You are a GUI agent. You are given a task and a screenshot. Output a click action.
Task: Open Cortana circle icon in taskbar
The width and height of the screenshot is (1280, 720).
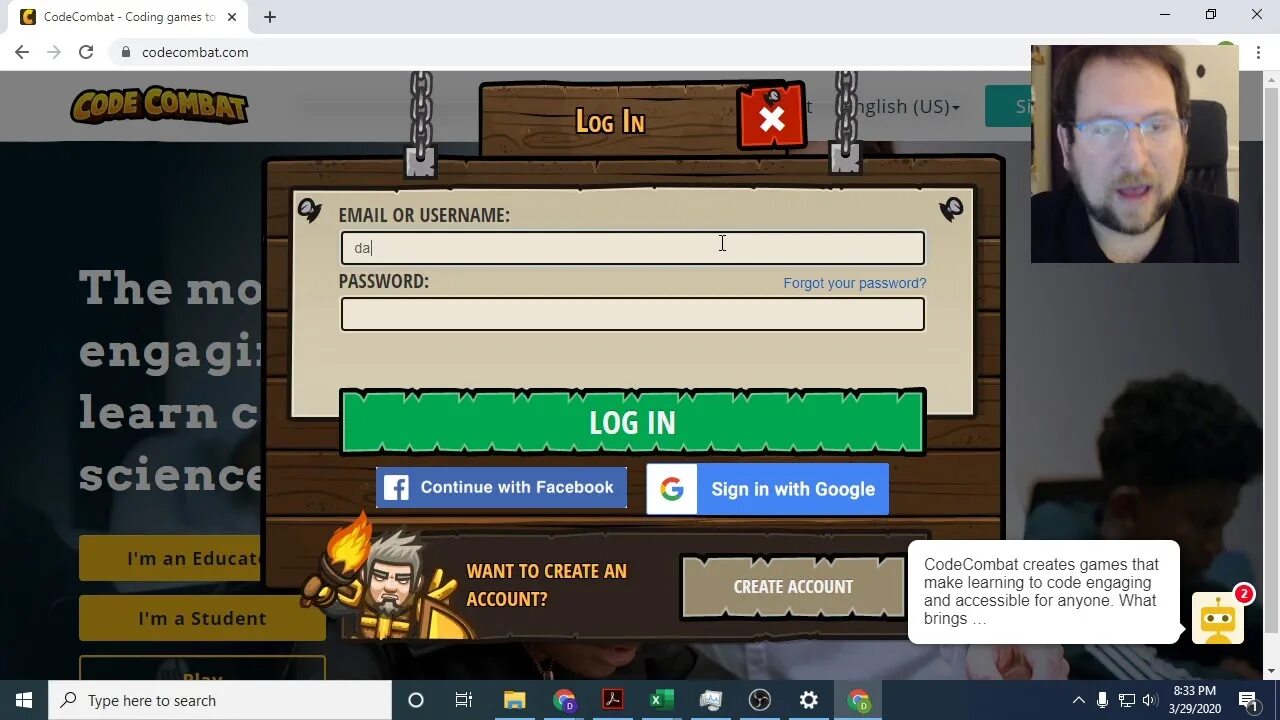(x=416, y=700)
